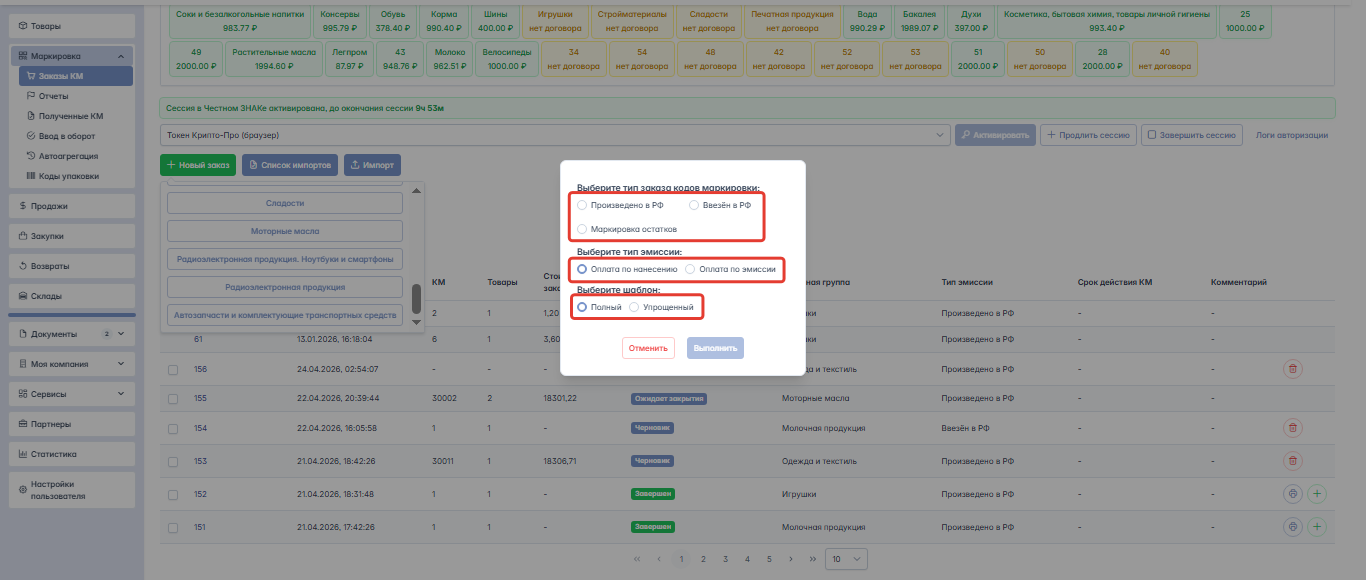Open the 'Логи авторизации' link

pos(1292,135)
